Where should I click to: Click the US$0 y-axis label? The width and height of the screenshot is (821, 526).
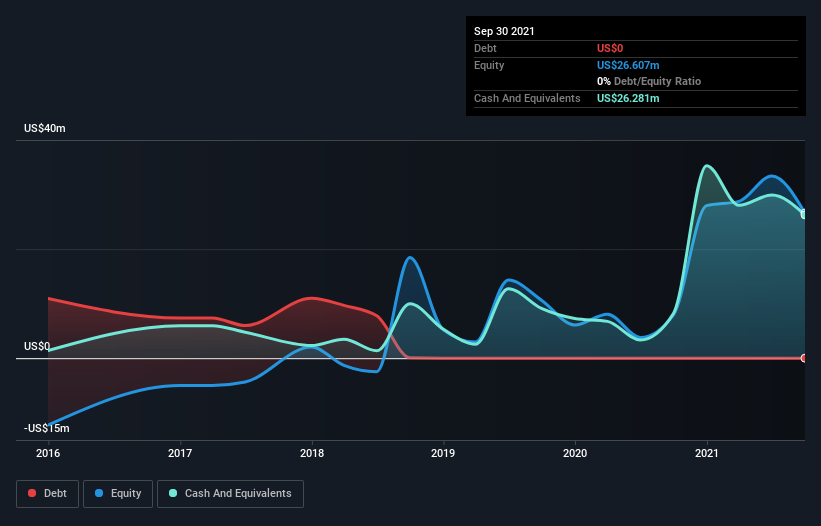pos(38,346)
